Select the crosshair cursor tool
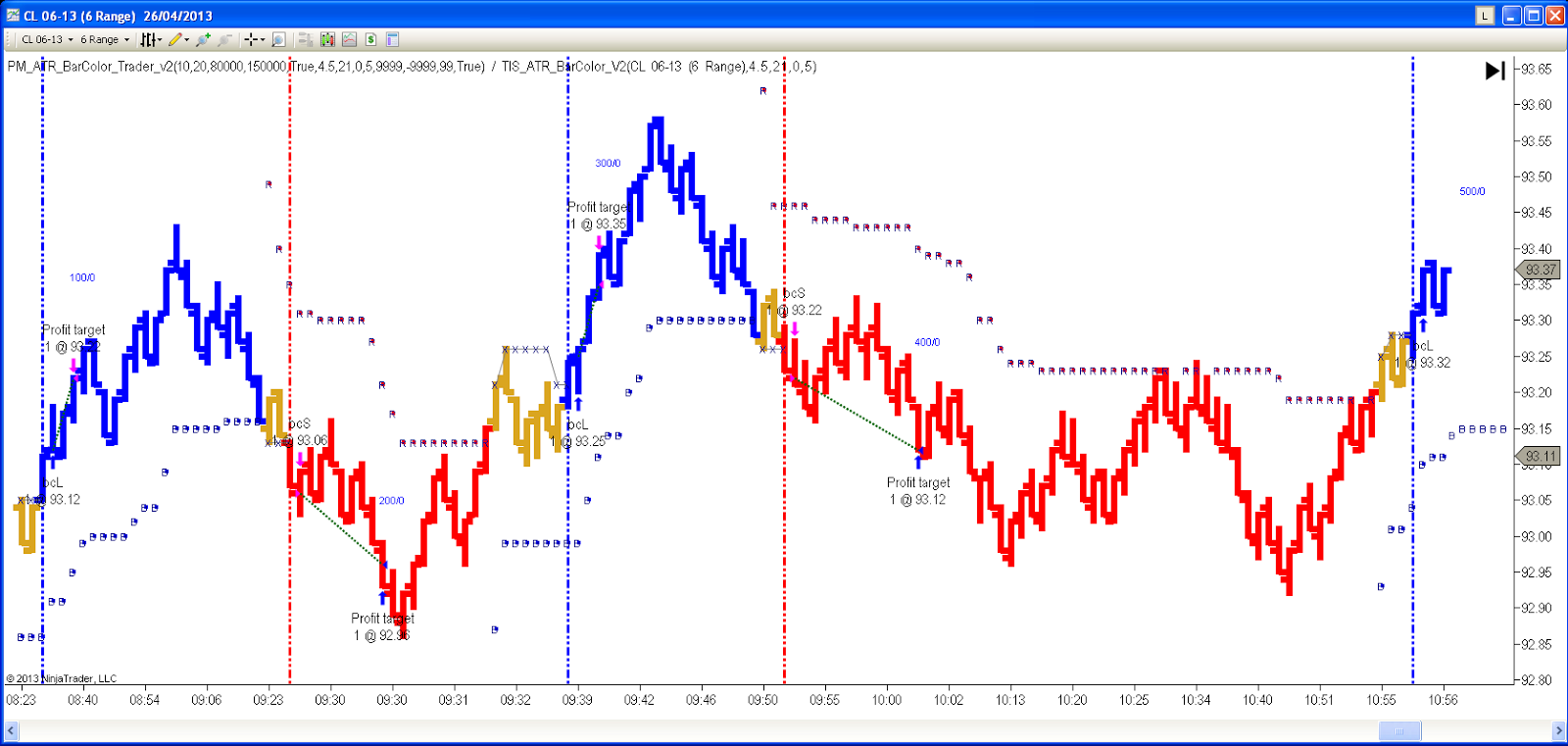 [251, 39]
